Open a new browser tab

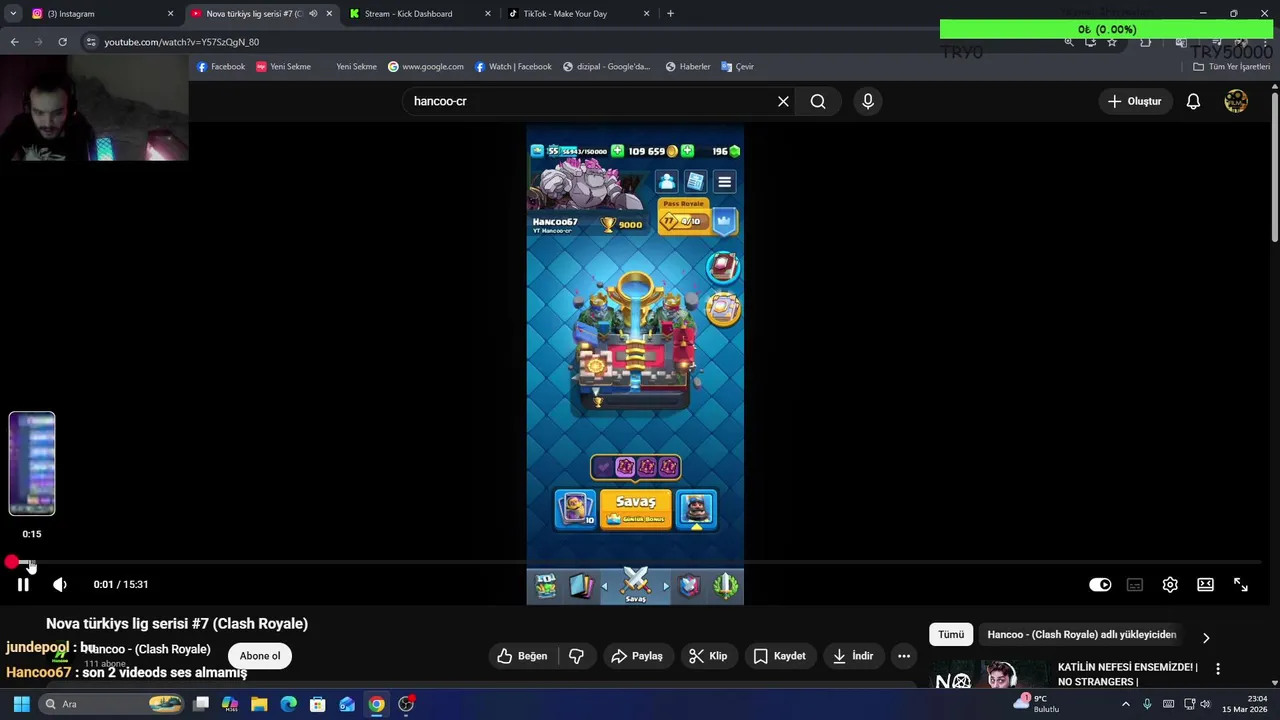click(670, 14)
